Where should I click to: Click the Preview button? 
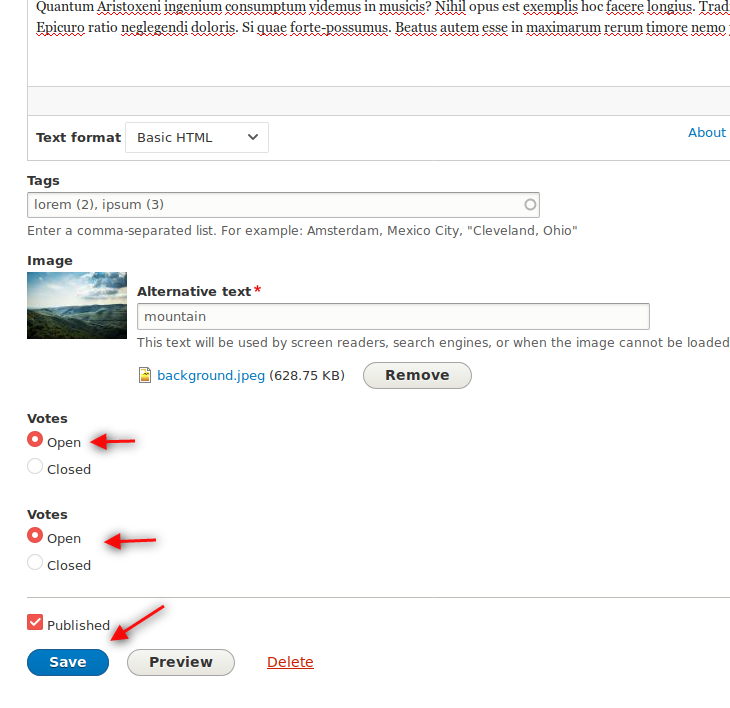pos(181,662)
